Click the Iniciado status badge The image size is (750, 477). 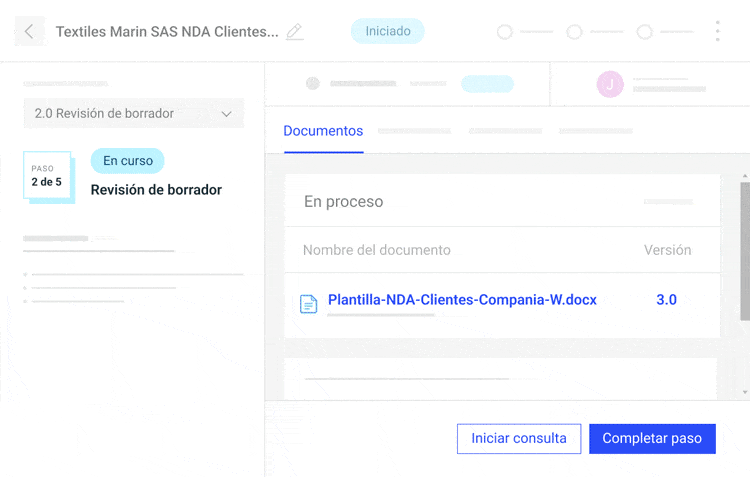(x=388, y=31)
